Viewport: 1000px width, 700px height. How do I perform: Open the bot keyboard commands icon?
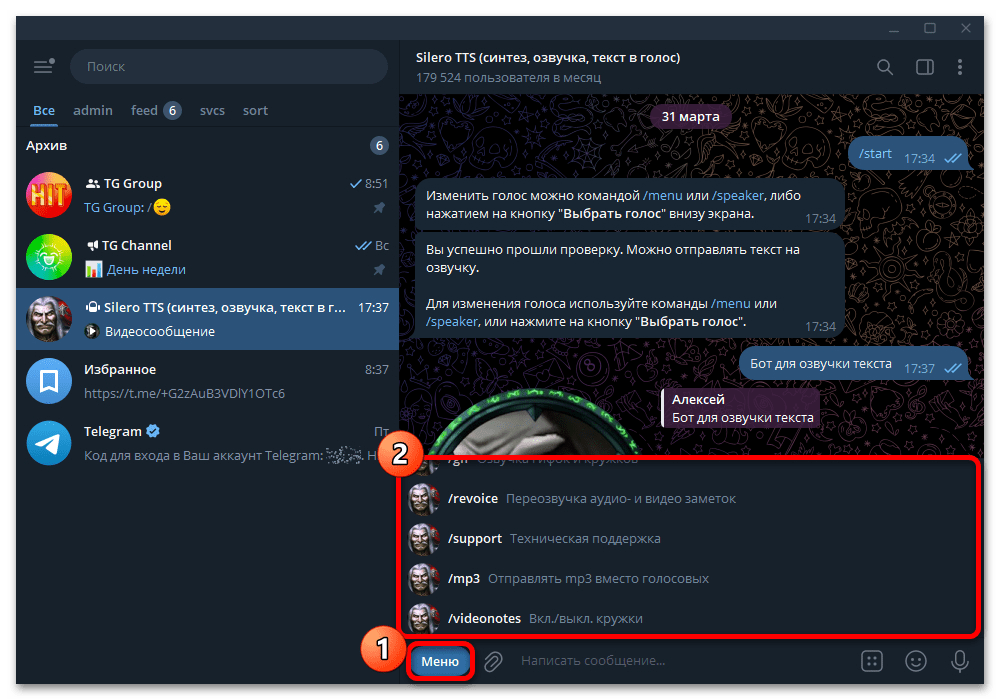point(872,660)
